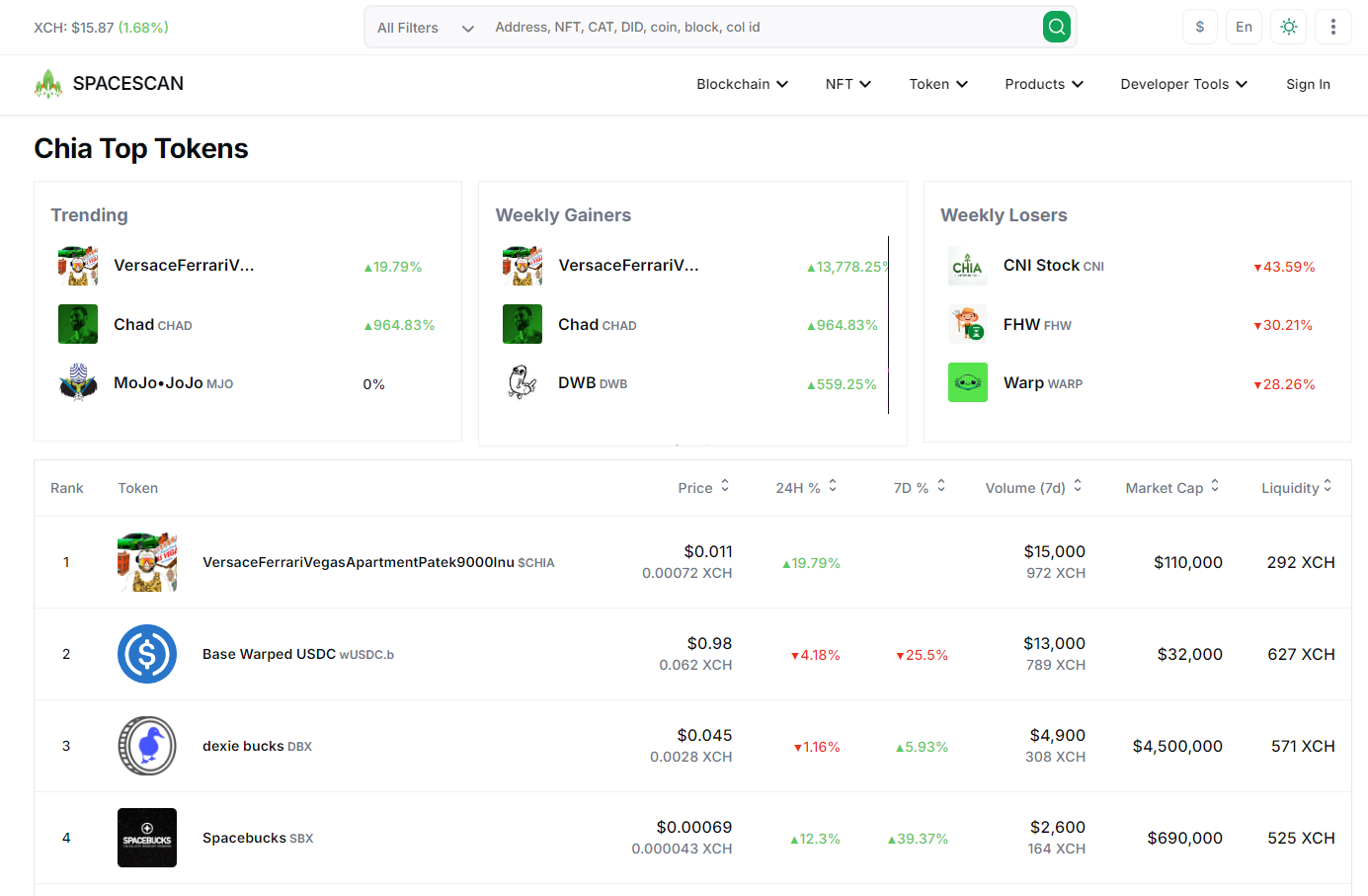The image size is (1368, 896).
Task: Sort table by Liquidity column
Action: pyautogui.click(x=1297, y=487)
